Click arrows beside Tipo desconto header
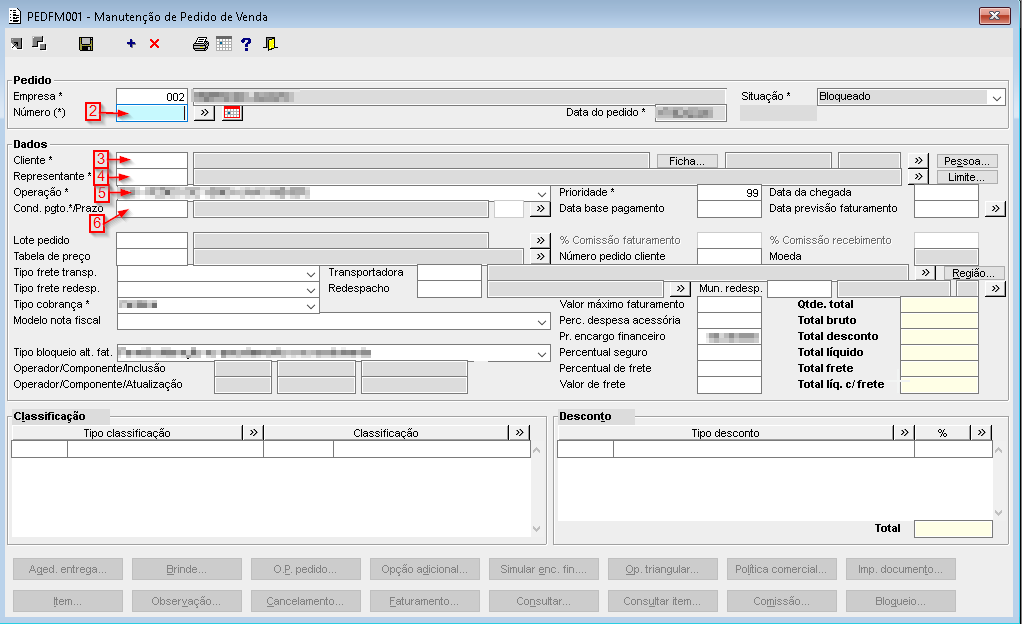 pos(904,432)
